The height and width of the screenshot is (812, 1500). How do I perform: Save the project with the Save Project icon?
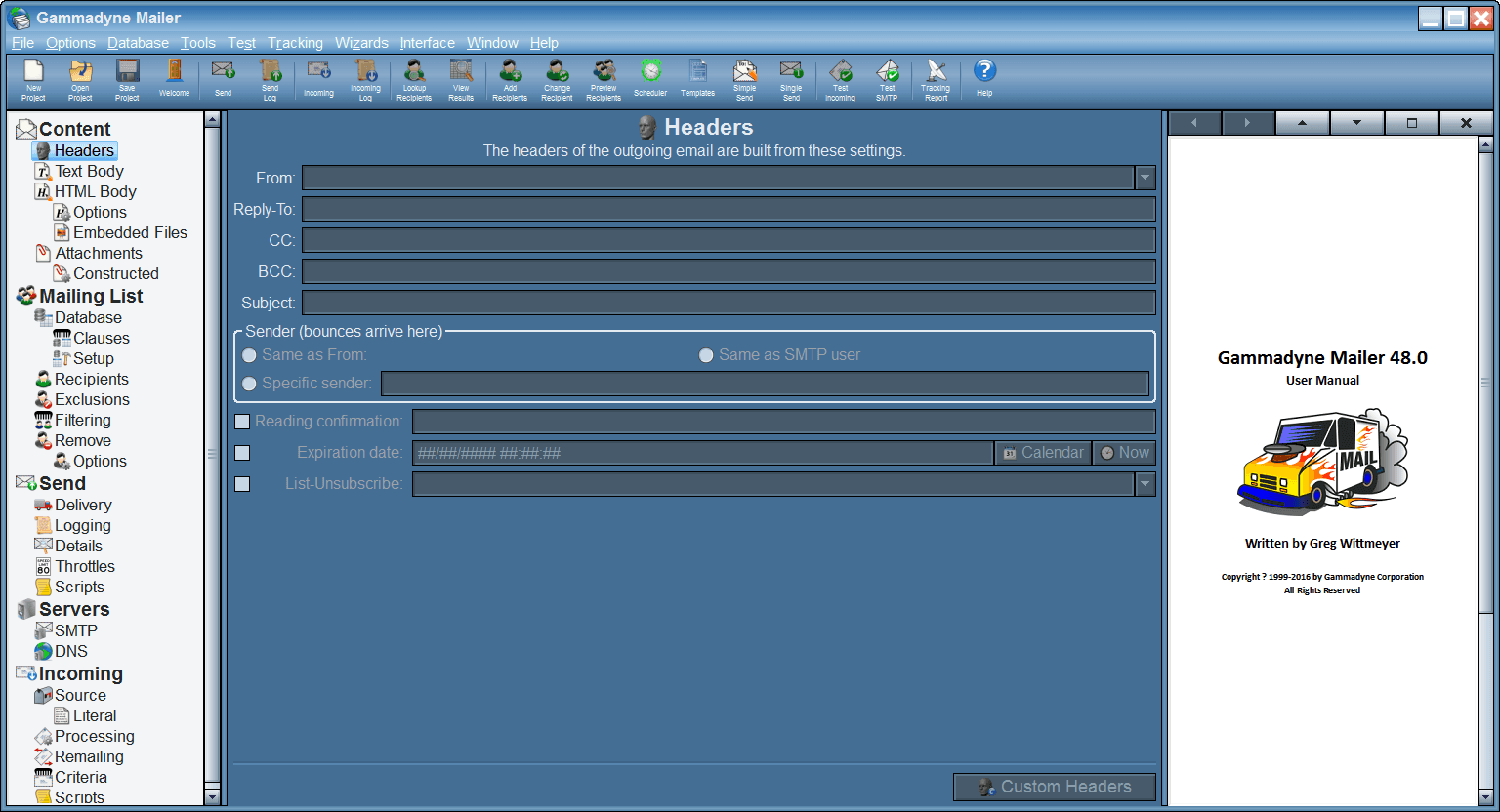pyautogui.click(x=127, y=80)
